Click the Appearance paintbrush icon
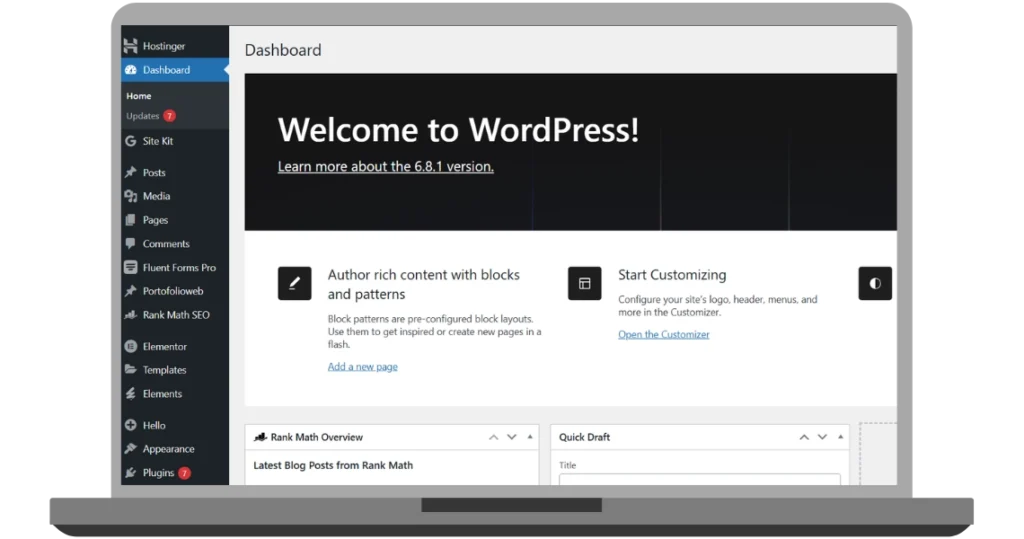This screenshot has height=539, width=1024. (131, 449)
